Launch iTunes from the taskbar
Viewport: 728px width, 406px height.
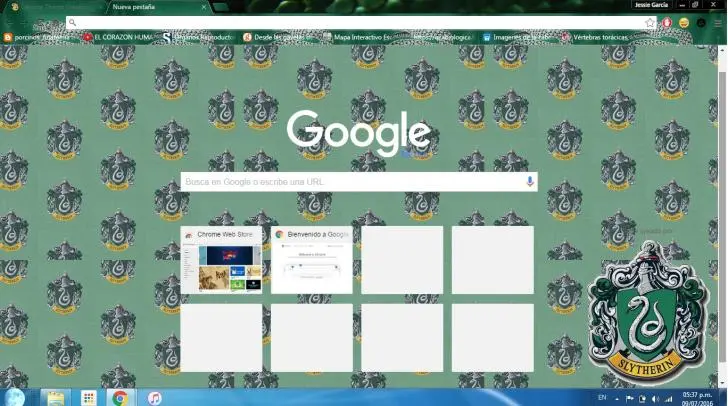click(155, 398)
